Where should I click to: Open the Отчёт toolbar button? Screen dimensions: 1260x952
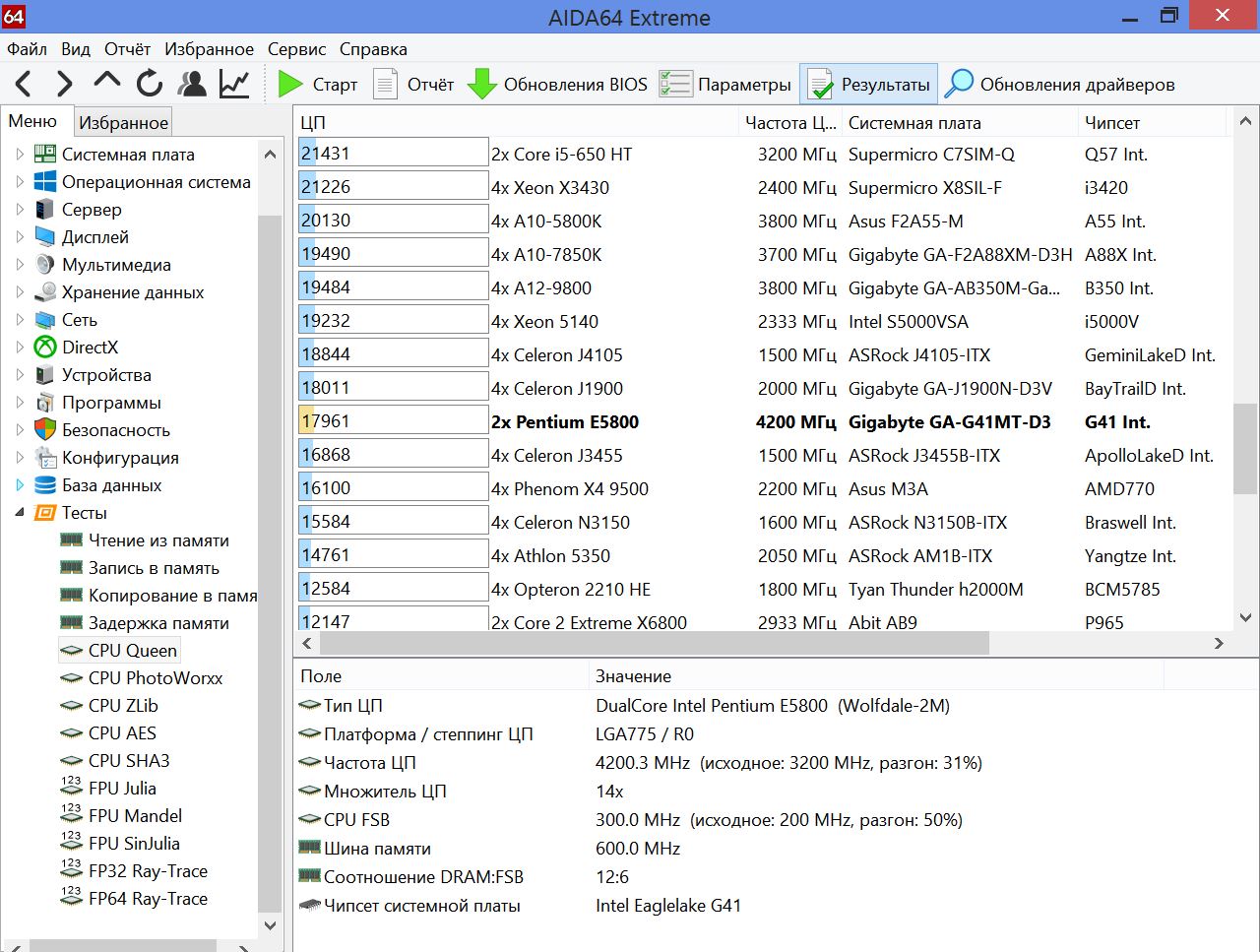tap(413, 85)
